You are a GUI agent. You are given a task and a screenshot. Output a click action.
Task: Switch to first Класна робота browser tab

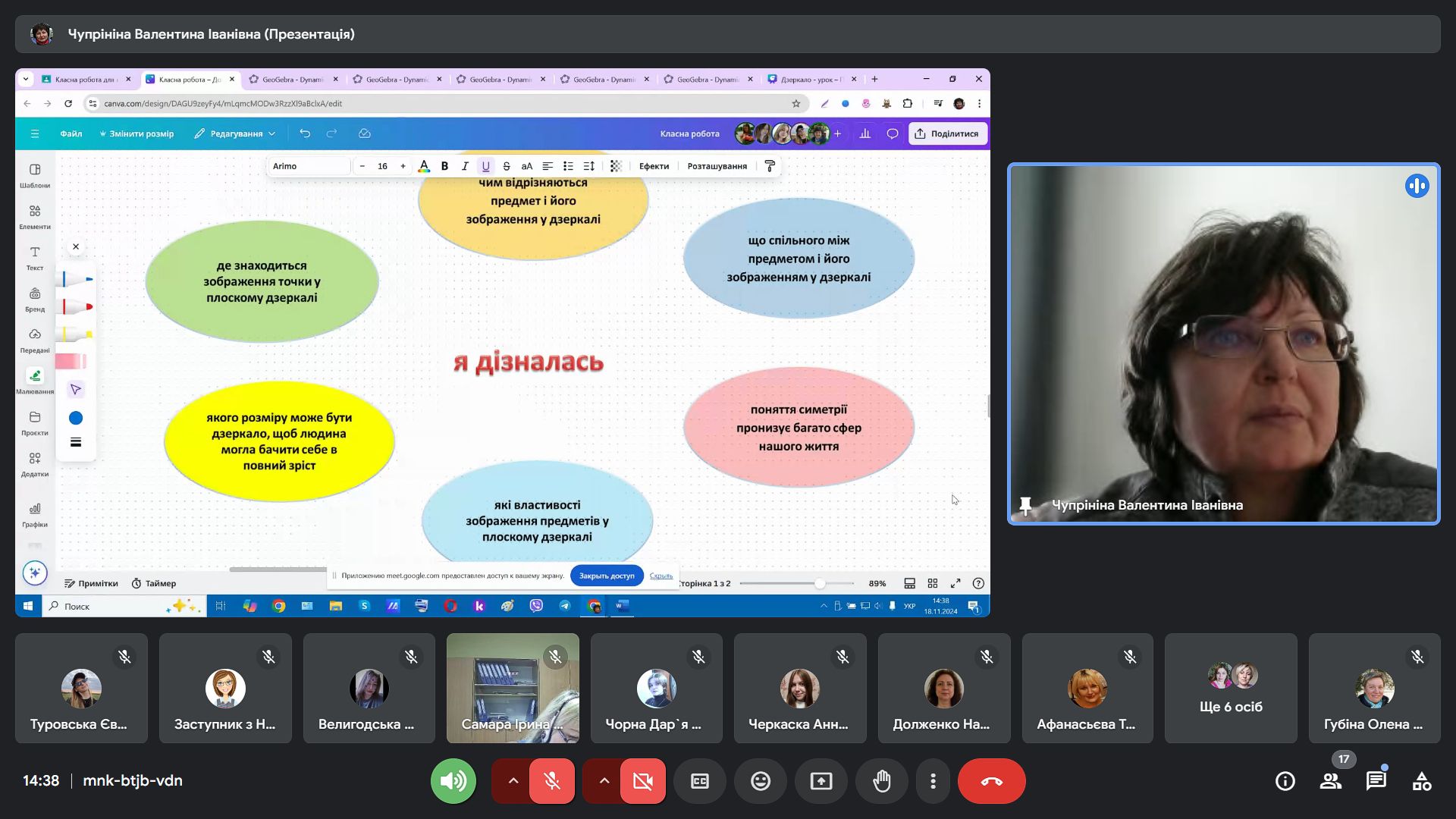[x=85, y=79]
